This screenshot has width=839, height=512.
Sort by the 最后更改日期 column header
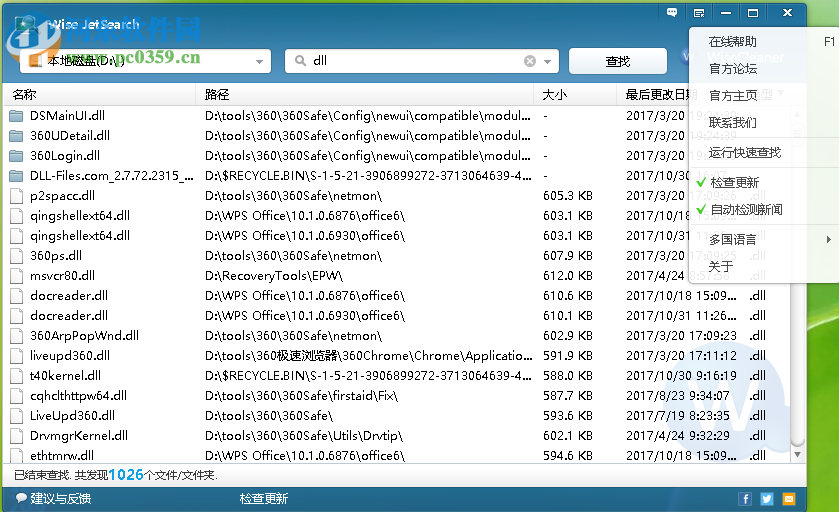(x=659, y=95)
